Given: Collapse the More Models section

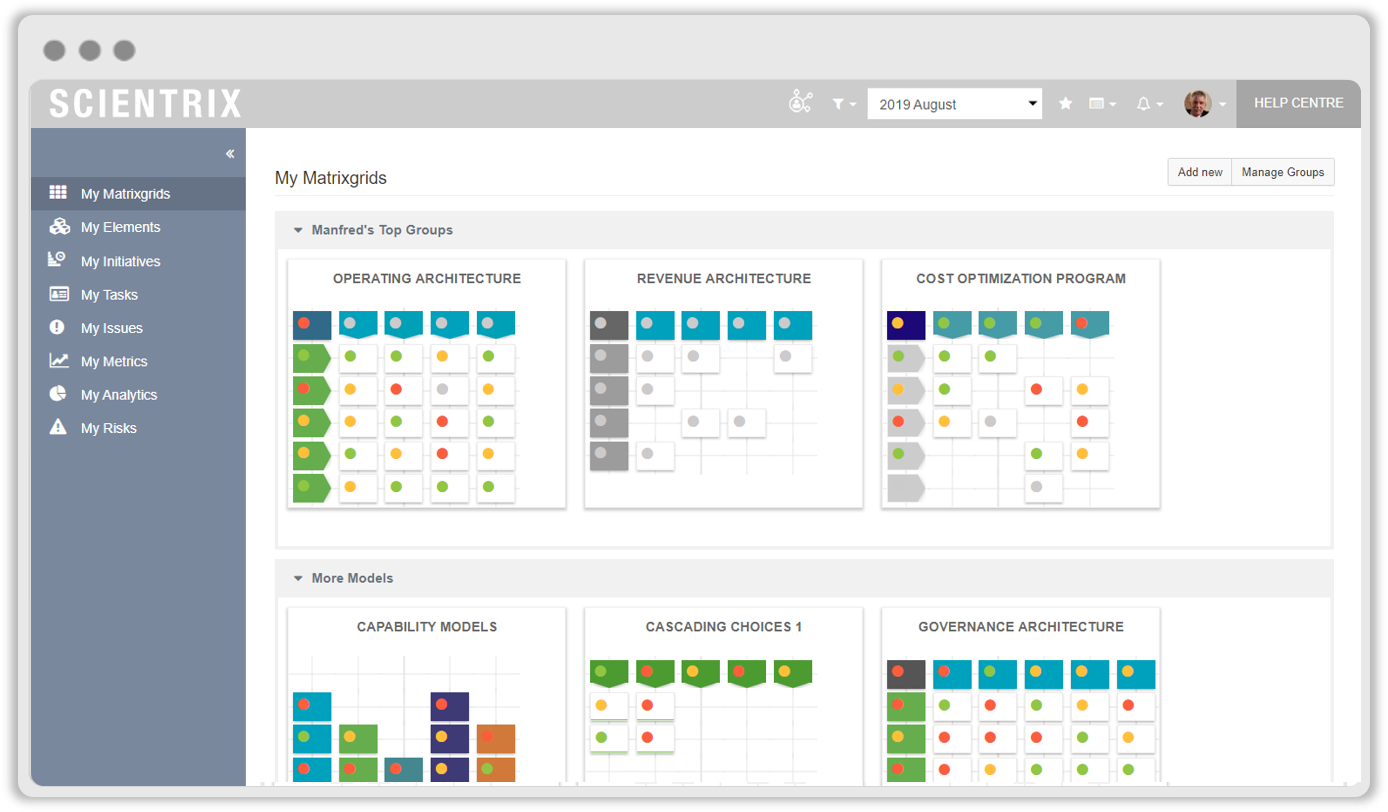Looking at the screenshot, I should click(298, 578).
